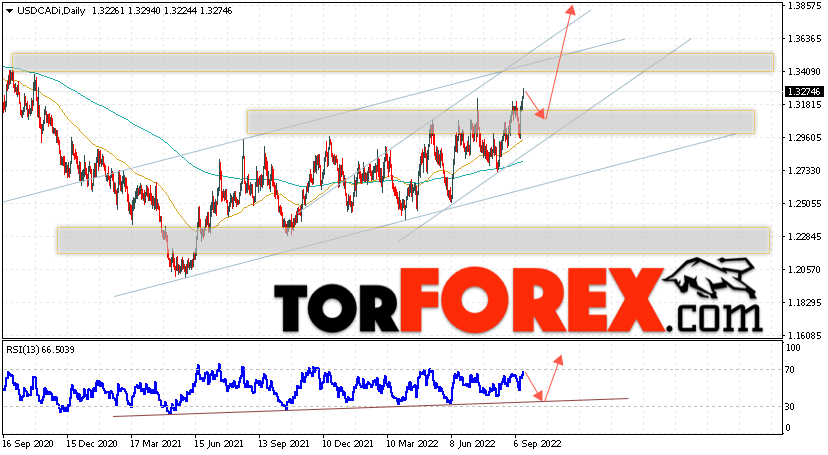The image size is (828, 455).
Task: Click the 13 Sep 2021 date label
Action: 284,444
